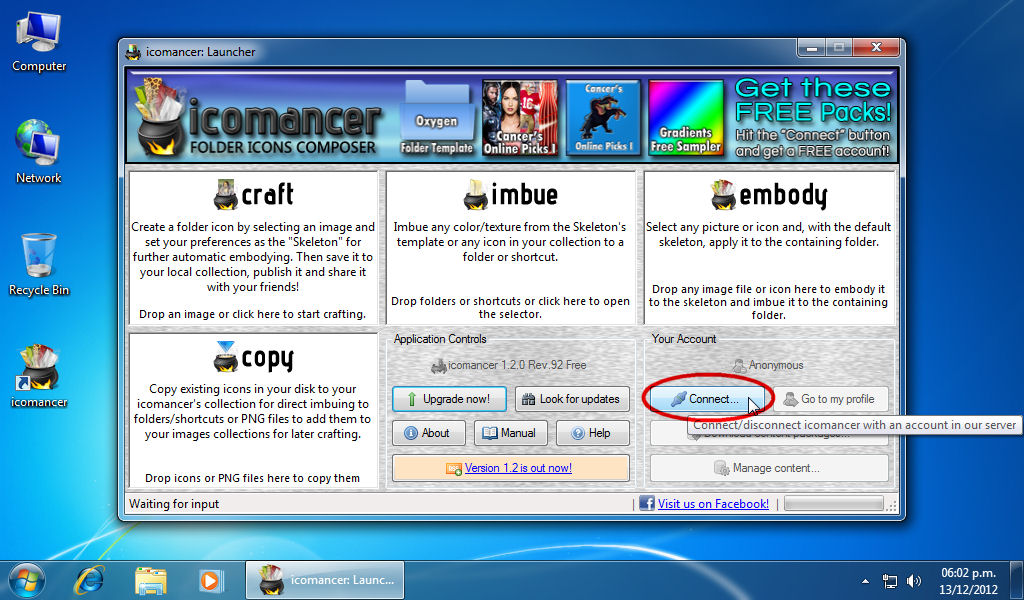
Task: Click the embody panel
Action: tap(769, 247)
